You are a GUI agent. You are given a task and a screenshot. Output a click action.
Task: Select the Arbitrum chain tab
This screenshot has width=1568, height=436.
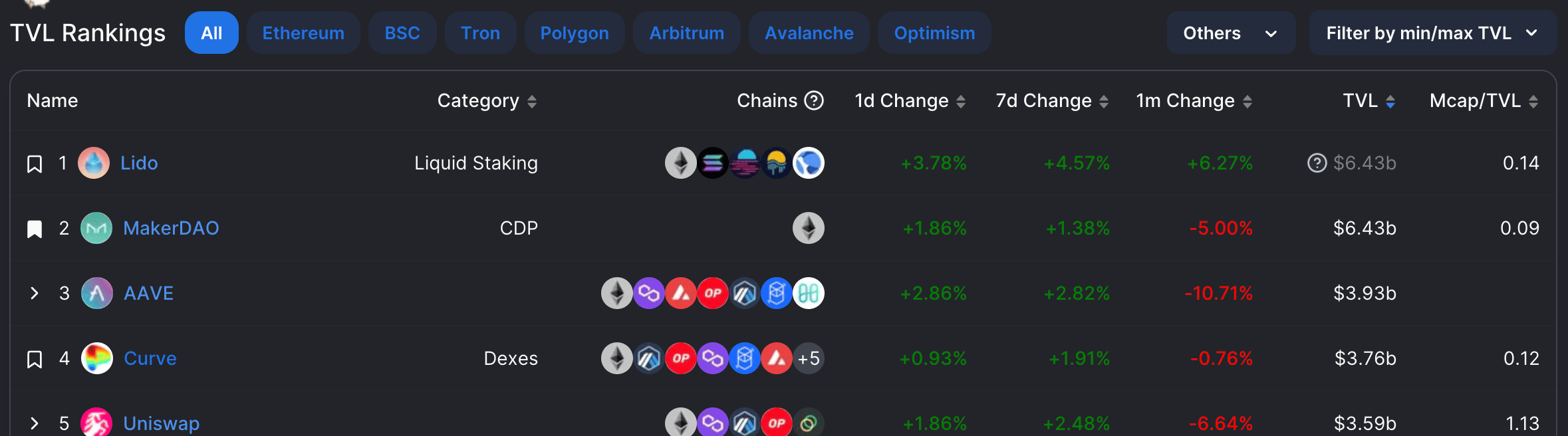[x=687, y=33]
